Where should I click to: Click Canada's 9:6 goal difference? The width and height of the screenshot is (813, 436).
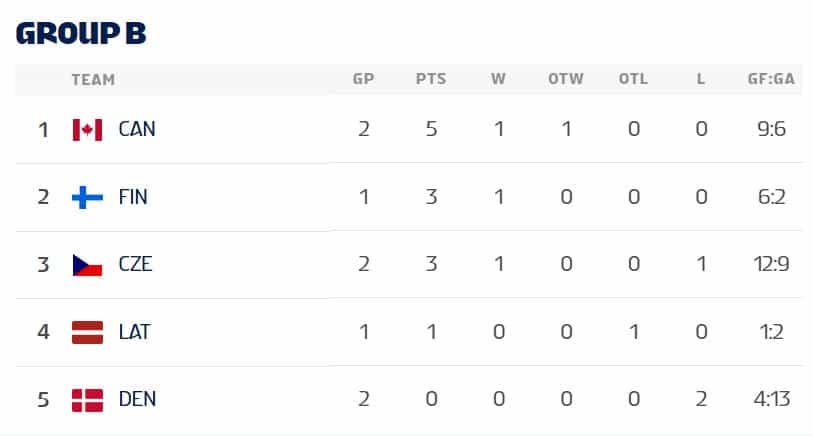[x=770, y=129]
